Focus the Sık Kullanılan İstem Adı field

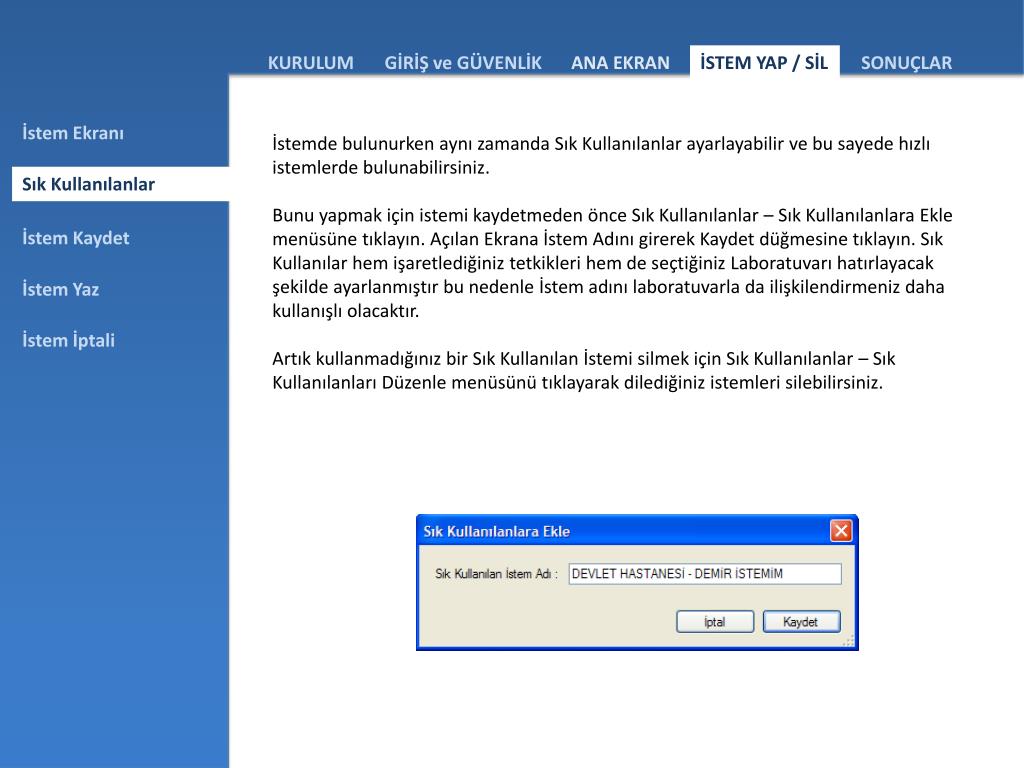pyautogui.click(x=705, y=573)
